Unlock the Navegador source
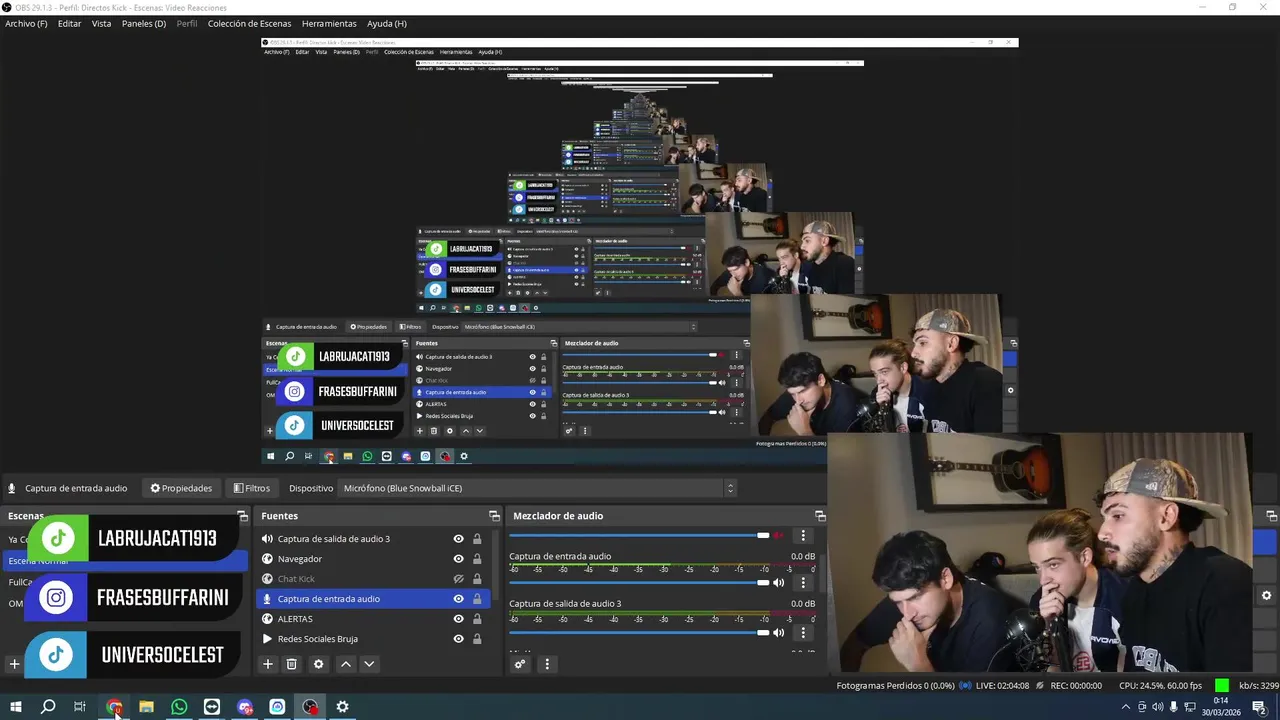Viewport: 1280px width, 720px height. [477, 559]
